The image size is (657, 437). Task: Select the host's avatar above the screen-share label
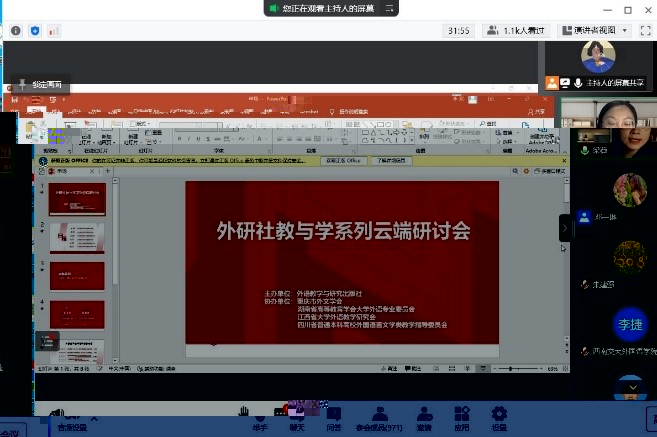[x=598, y=57]
